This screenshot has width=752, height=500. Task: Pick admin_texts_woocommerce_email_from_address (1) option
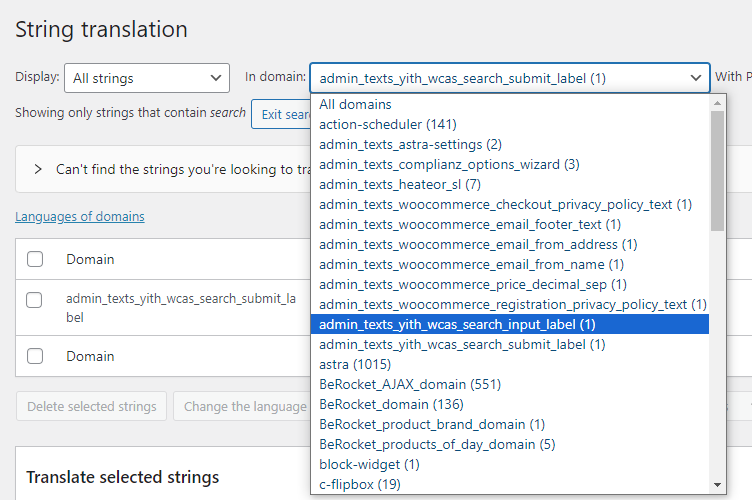pos(509,244)
